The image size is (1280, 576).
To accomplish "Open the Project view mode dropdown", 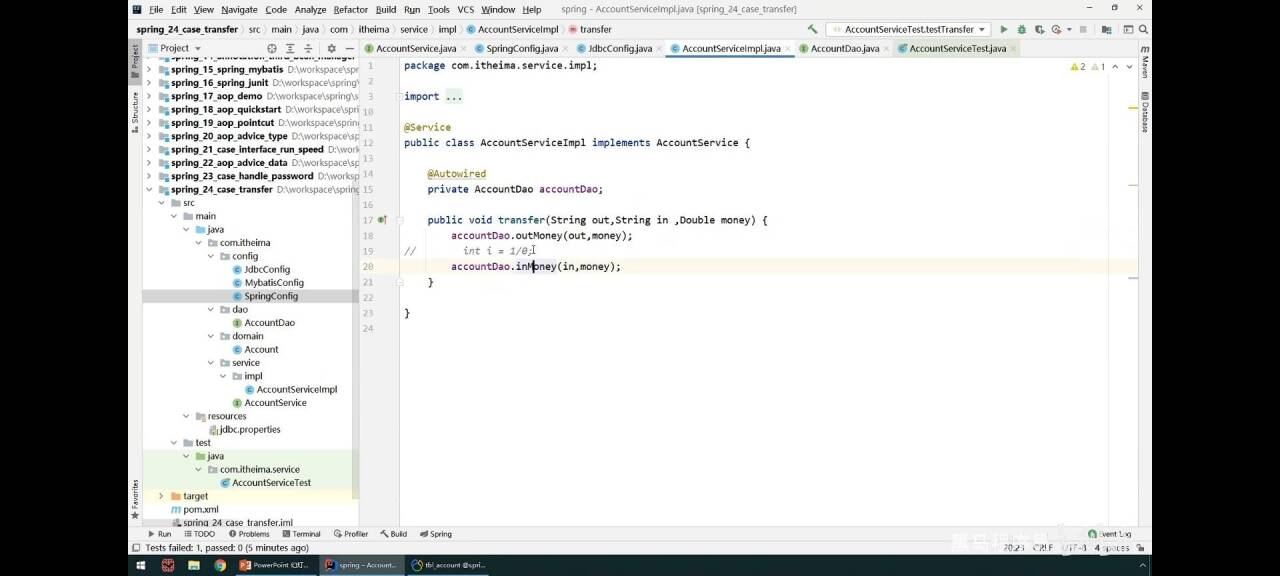I will [174, 48].
